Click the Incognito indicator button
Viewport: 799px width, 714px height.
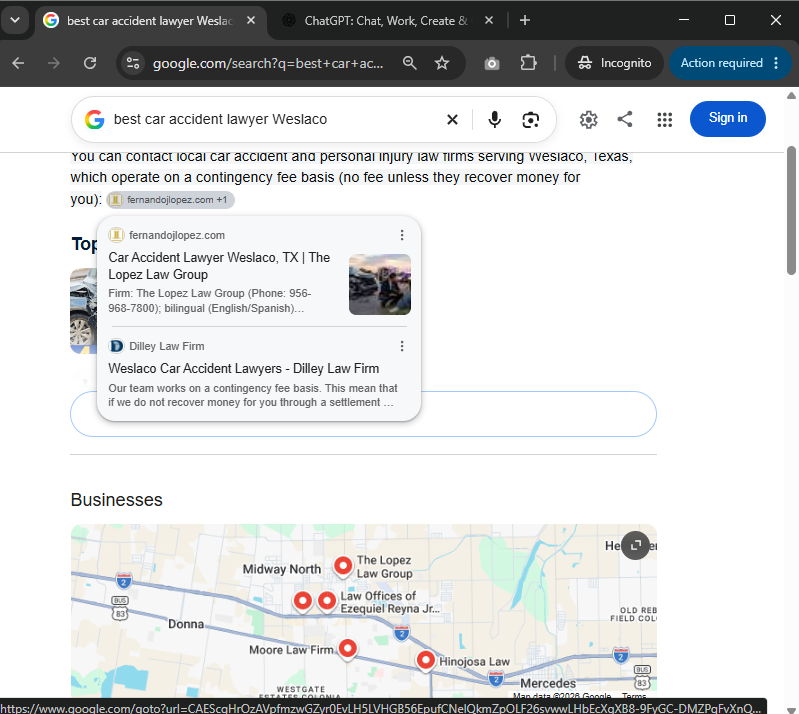click(614, 63)
